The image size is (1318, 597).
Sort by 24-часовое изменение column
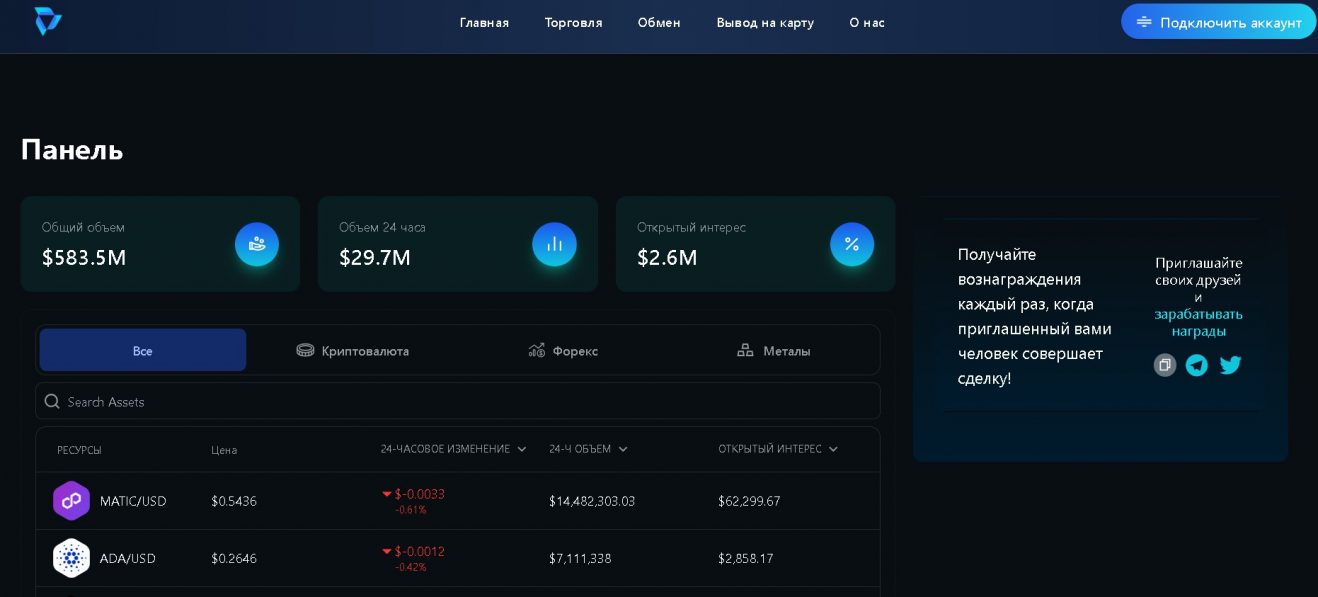point(453,449)
